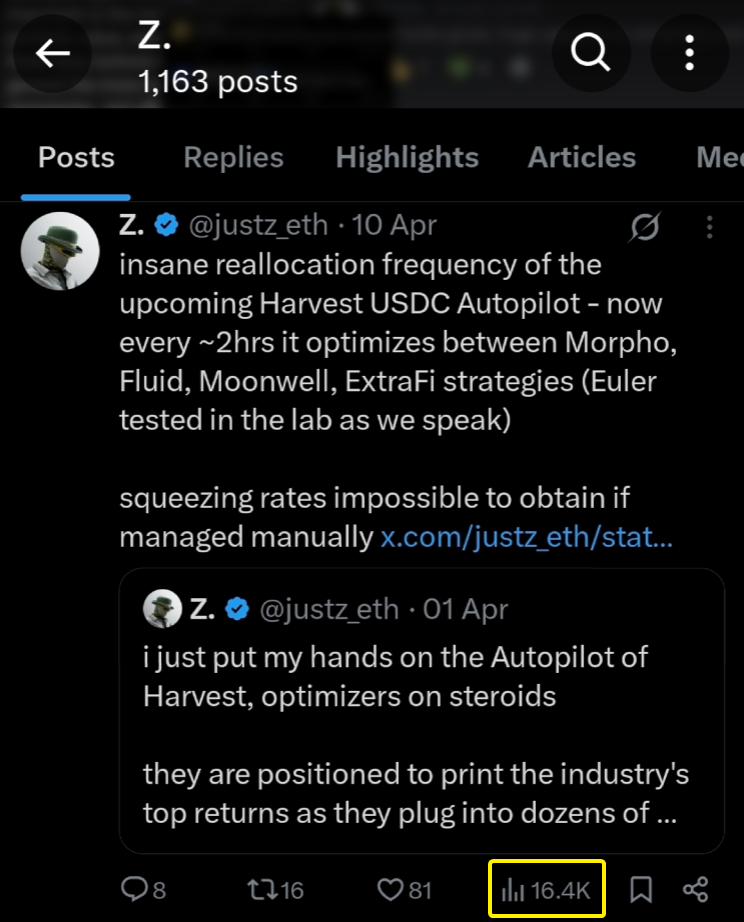Open the x.com/justz_eth/stat... link

(x=527, y=537)
